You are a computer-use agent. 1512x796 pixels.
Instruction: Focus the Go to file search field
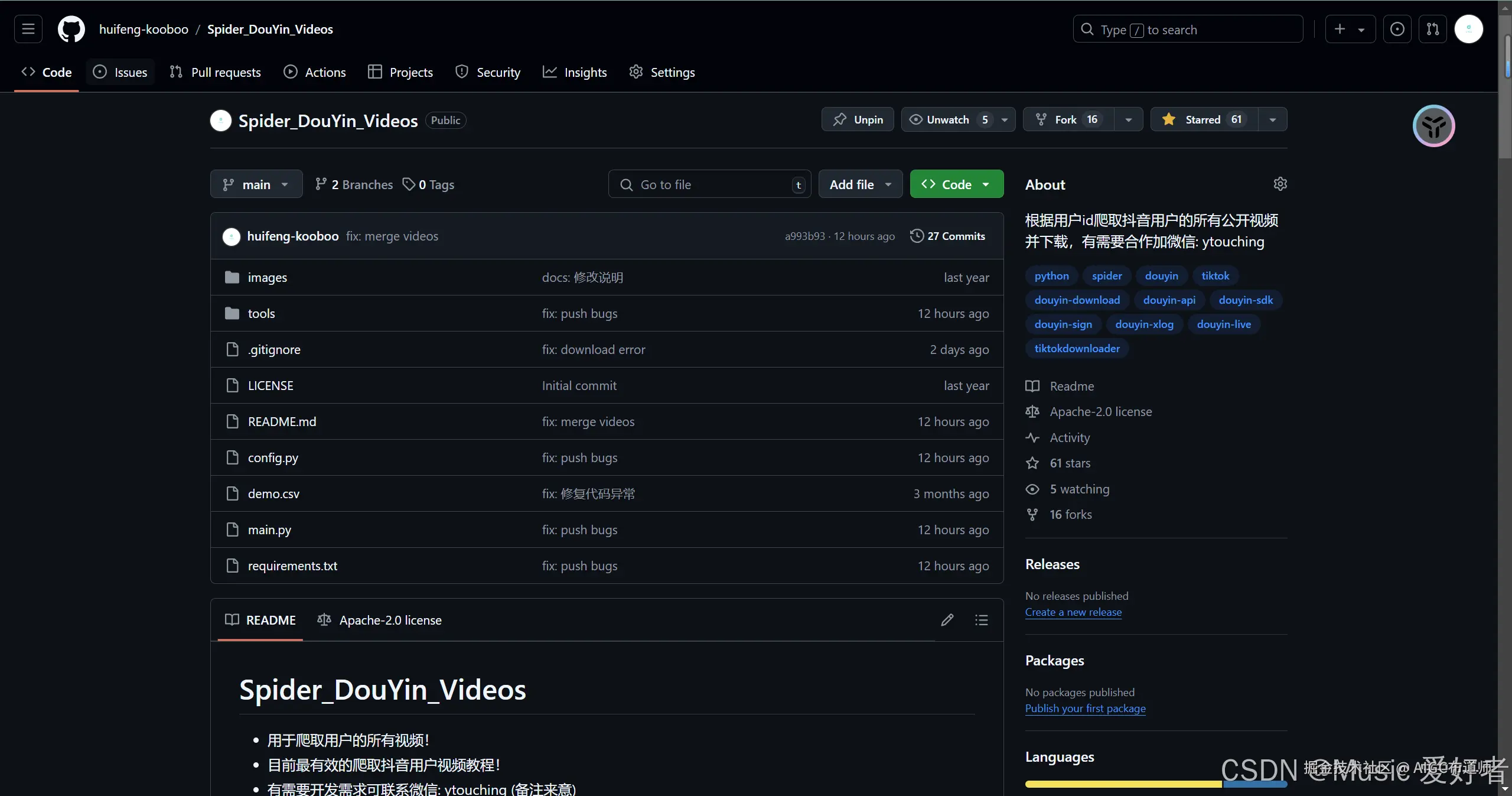pyautogui.click(x=709, y=184)
